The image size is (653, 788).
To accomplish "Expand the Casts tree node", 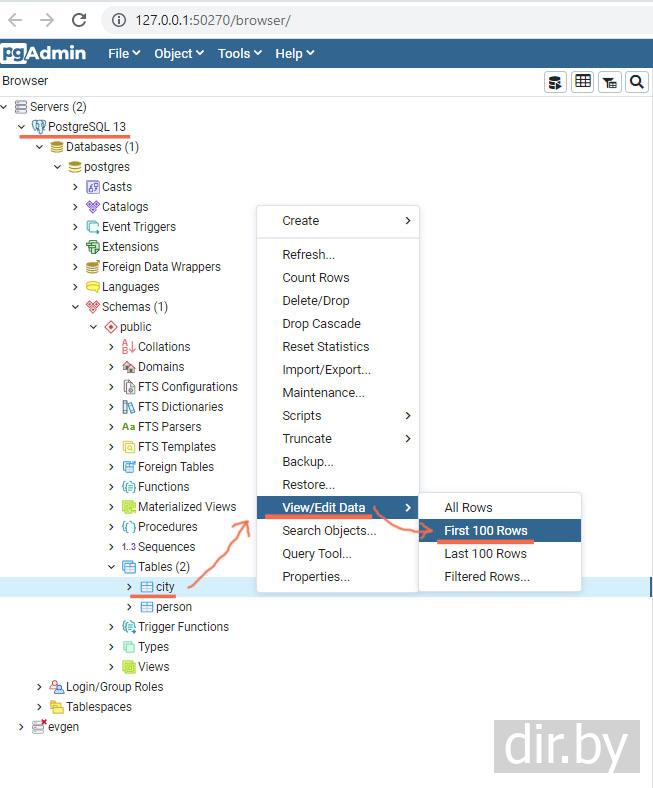I will coord(75,187).
